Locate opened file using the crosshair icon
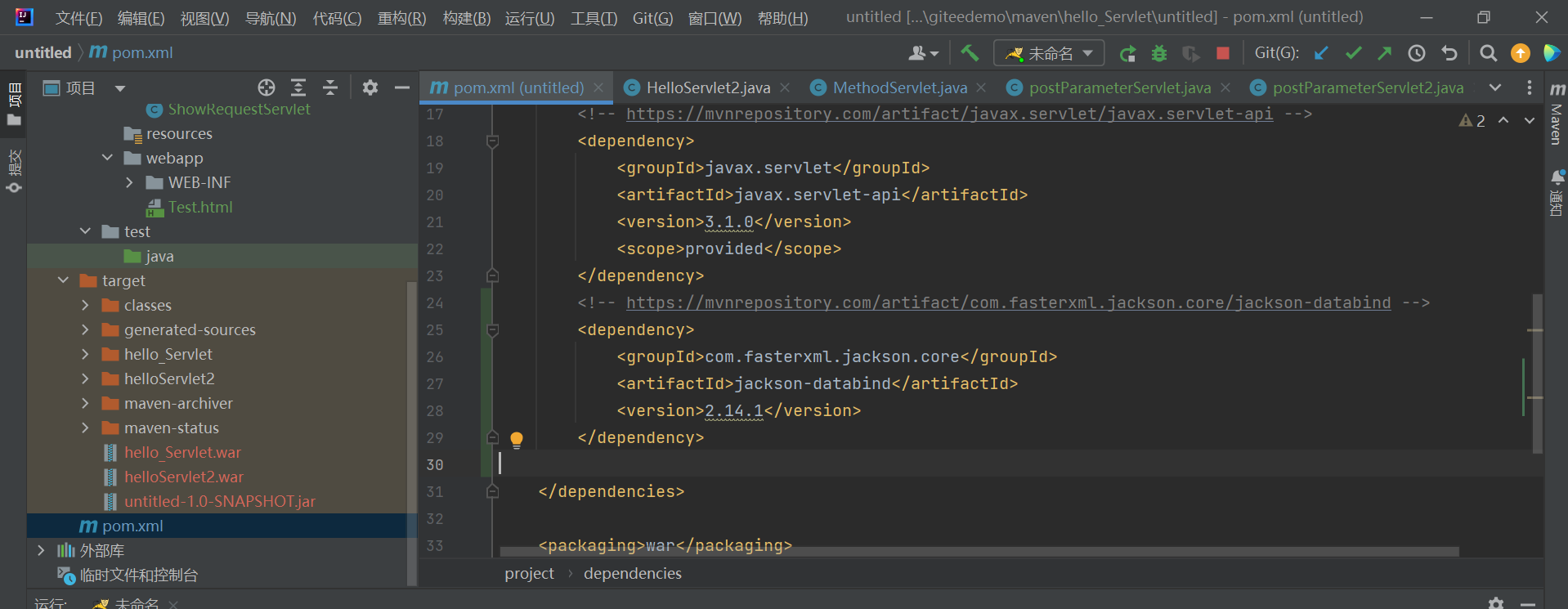Viewport: 1568px width, 609px height. (267, 87)
